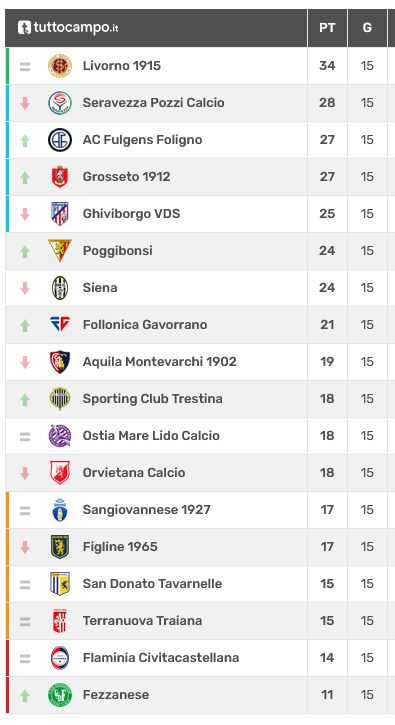Open the Aquila Montevarchi 1902 team link

coord(160,362)
